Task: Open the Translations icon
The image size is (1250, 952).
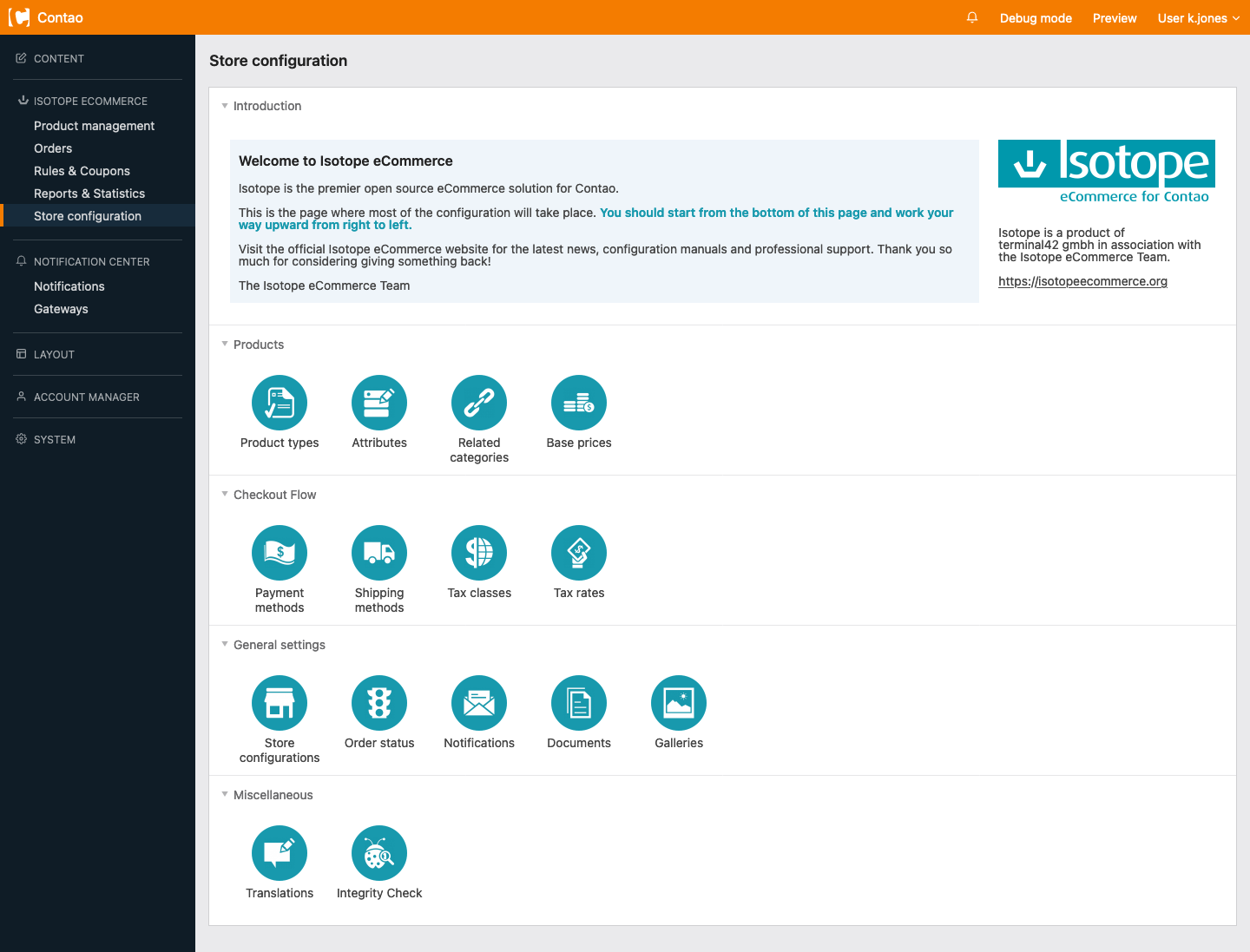Action: 280,853
